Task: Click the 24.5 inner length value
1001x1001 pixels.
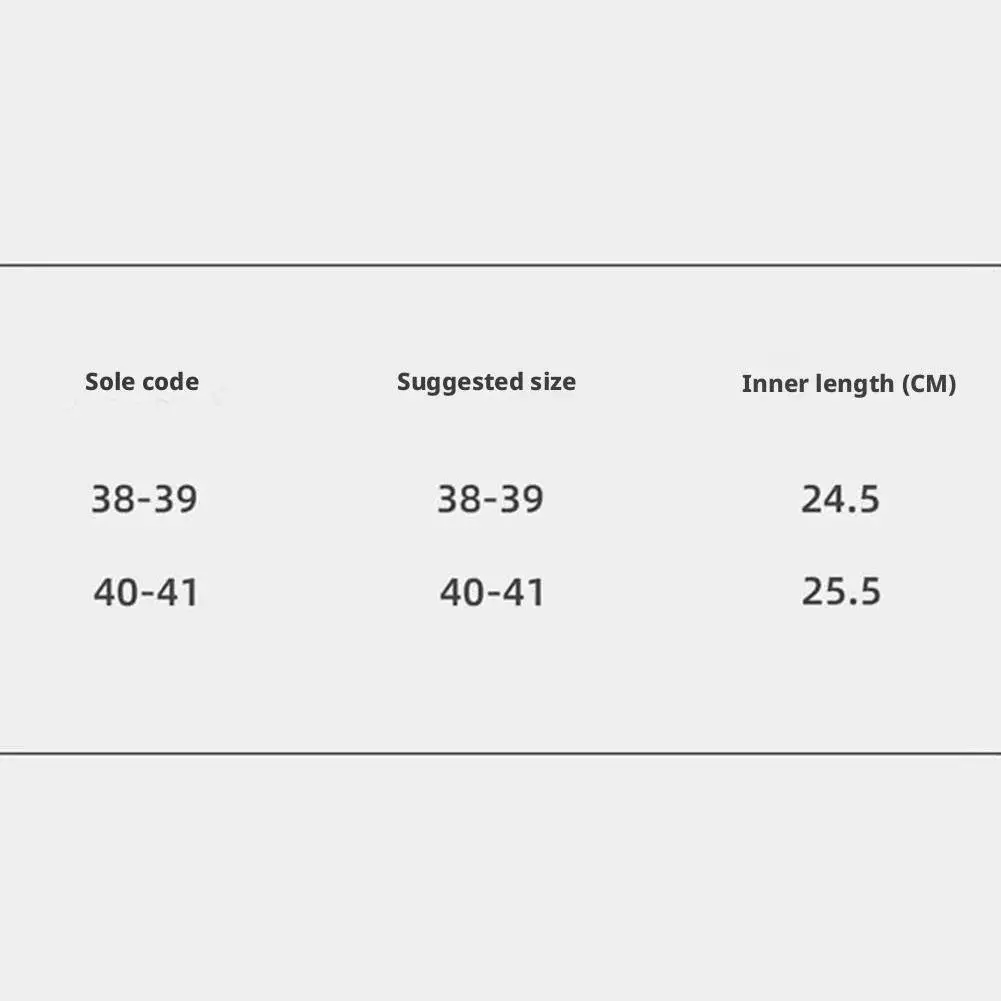Action: pos(840,498)
